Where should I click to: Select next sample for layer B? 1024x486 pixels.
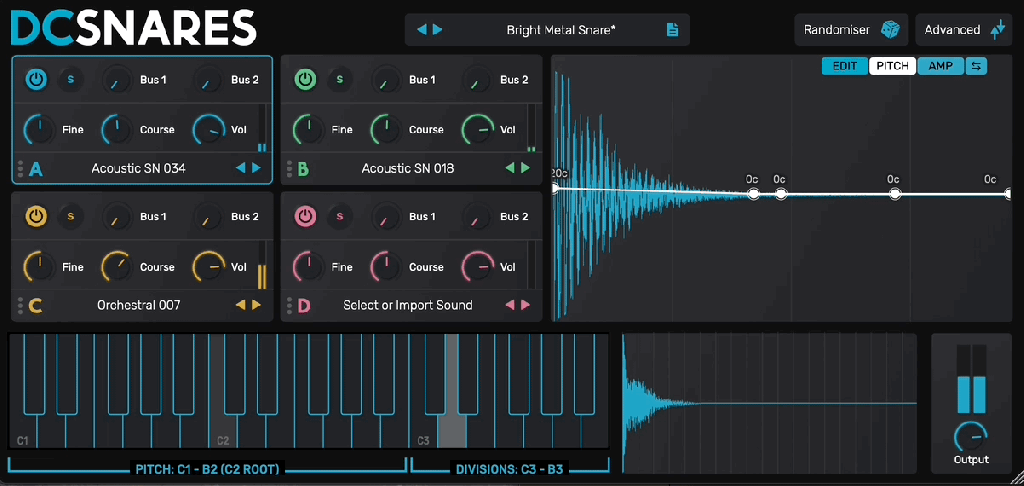(x=526, y=168)
